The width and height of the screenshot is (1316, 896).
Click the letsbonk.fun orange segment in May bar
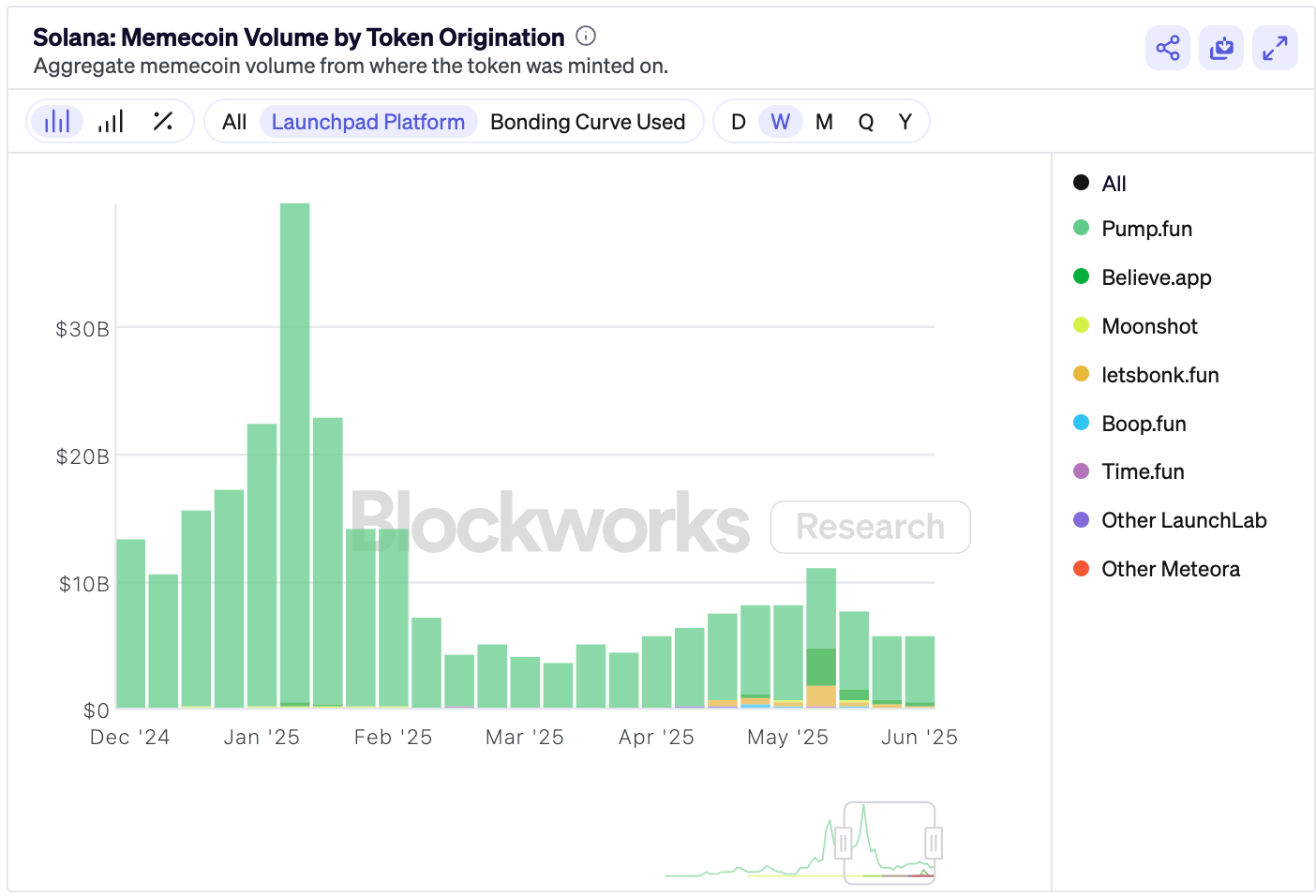click(821, 695)
